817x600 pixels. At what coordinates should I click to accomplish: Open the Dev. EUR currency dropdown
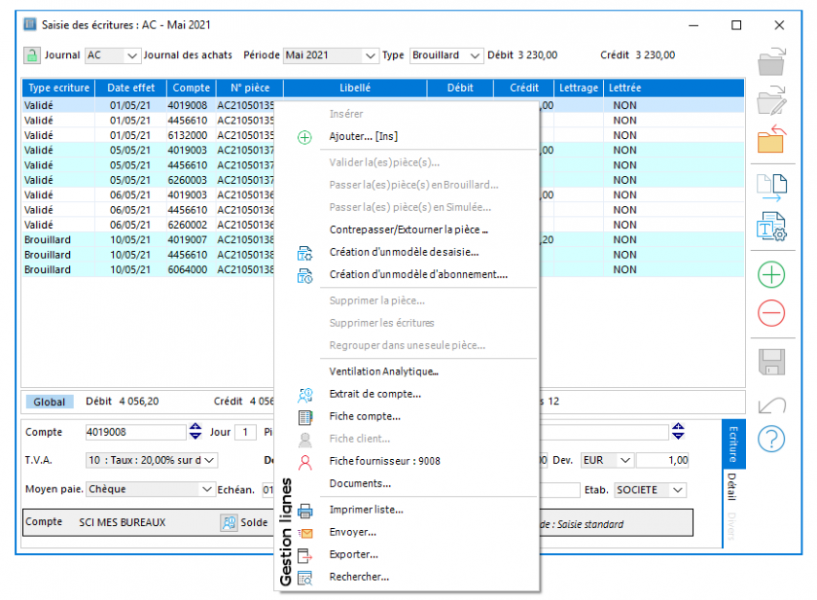(625, 460)
